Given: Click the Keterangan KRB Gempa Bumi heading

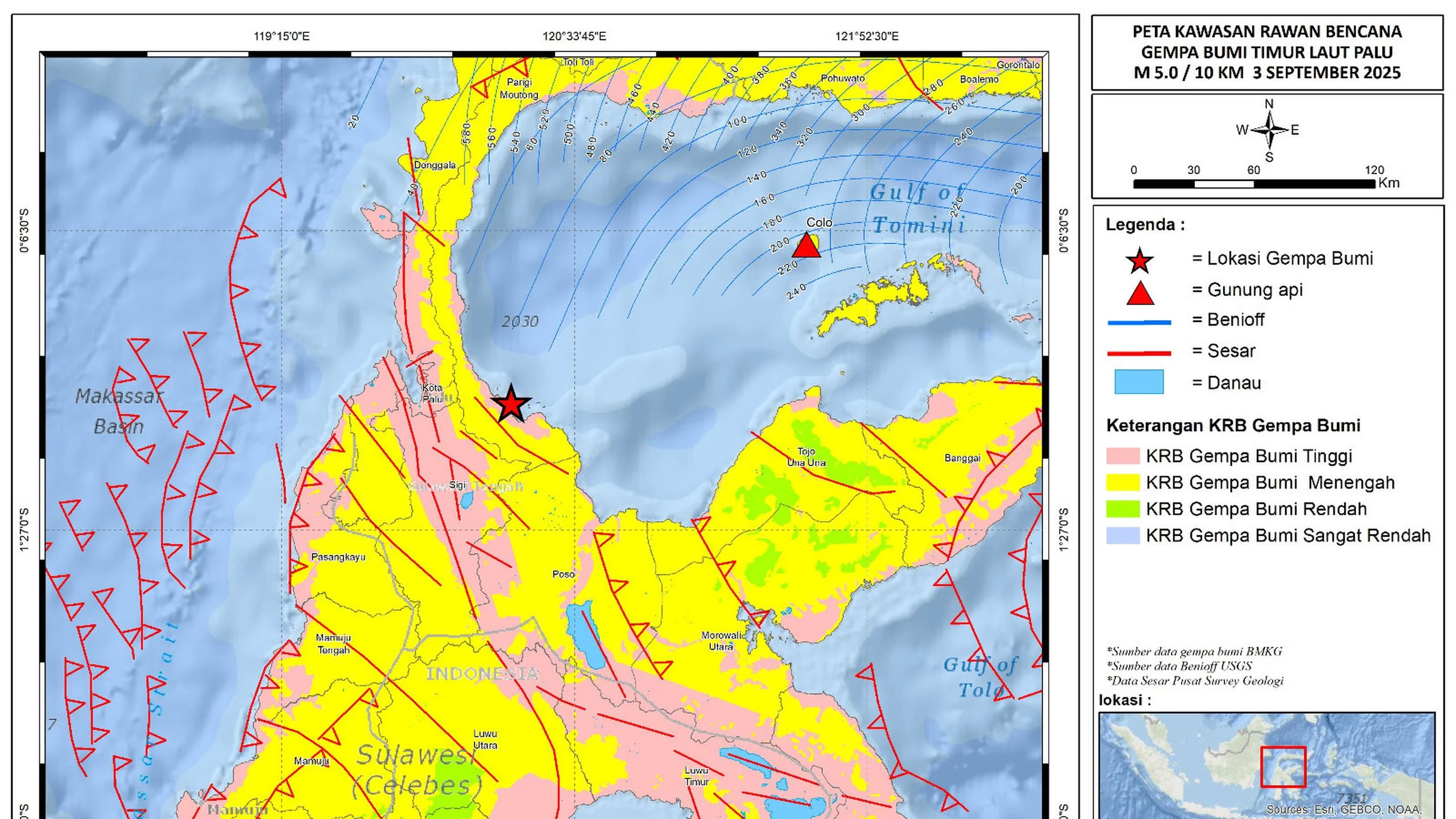Looking at the screenshot, I should (1233, 425).
